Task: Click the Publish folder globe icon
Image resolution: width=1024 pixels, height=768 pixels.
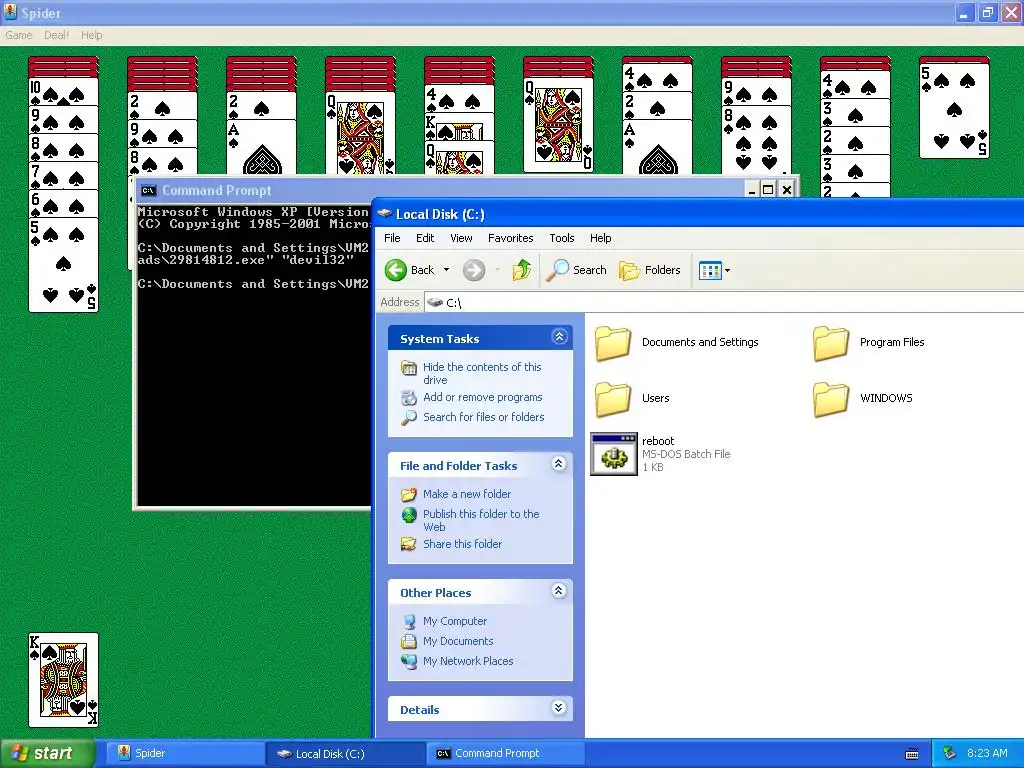Action: [x=409, y=515]
